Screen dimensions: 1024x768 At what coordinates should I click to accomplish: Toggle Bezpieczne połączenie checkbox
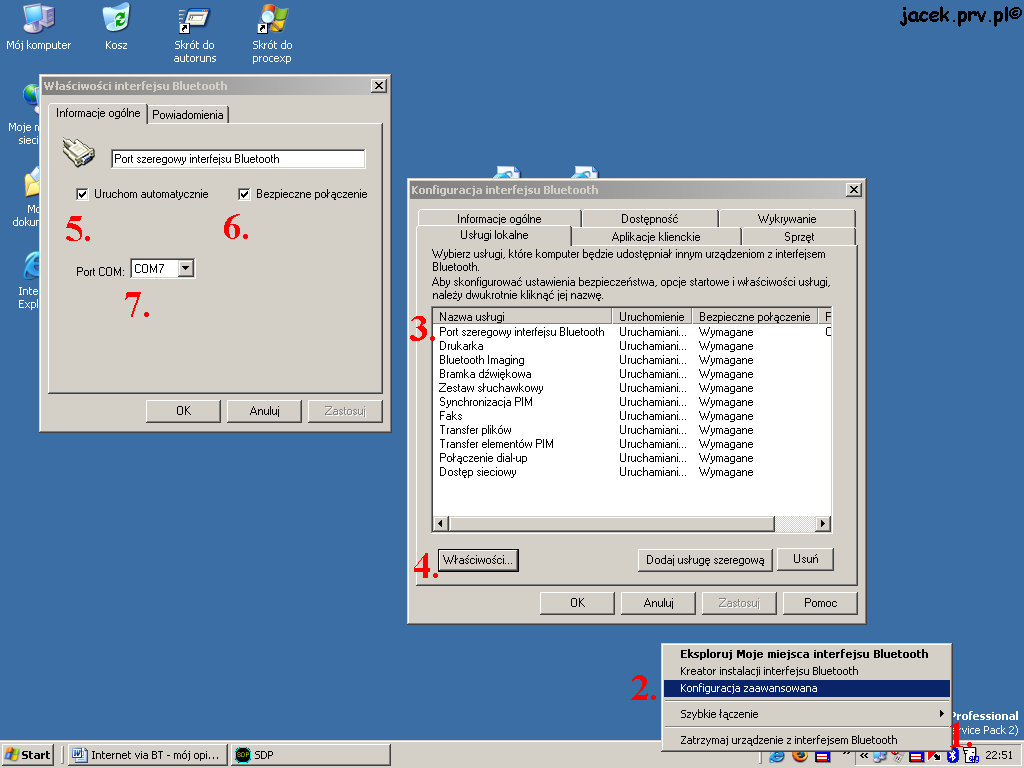[x=244, y=194]
